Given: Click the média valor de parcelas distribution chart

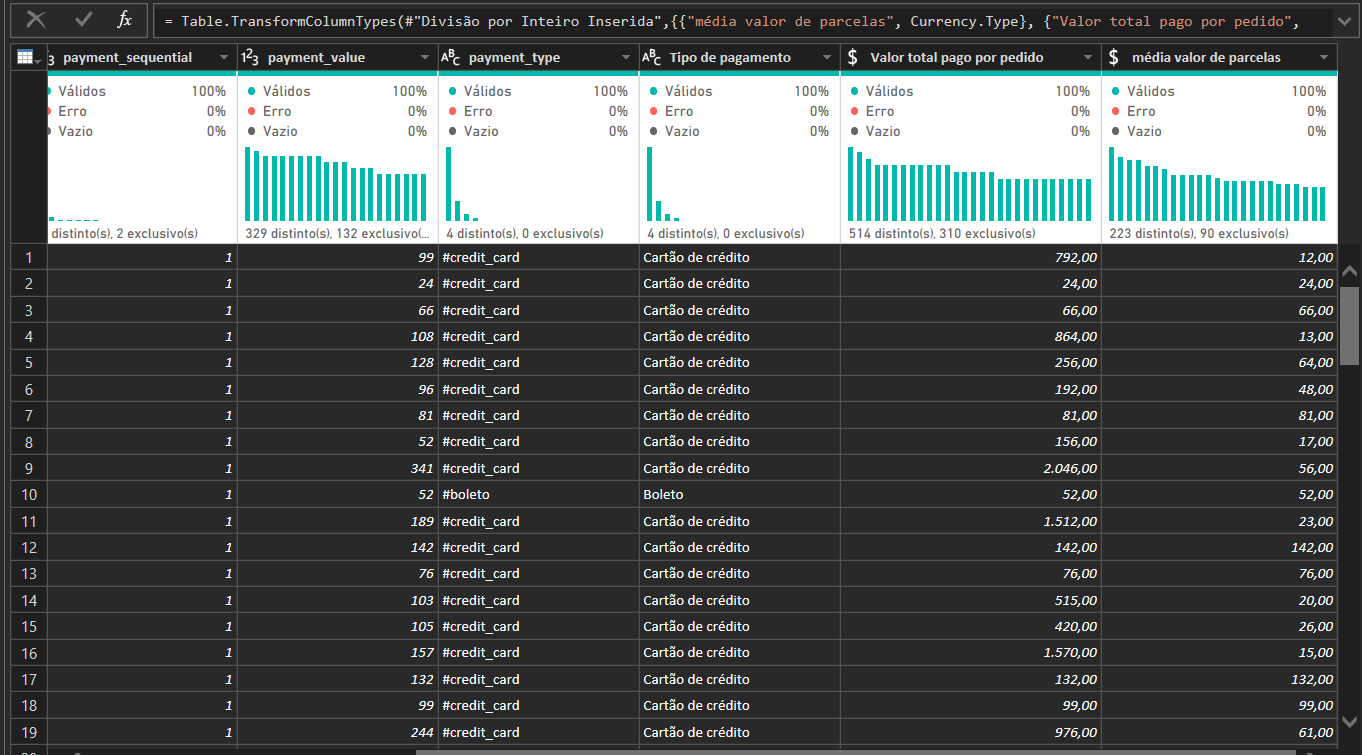Looking at the screenshot, I should [1218, 184].
